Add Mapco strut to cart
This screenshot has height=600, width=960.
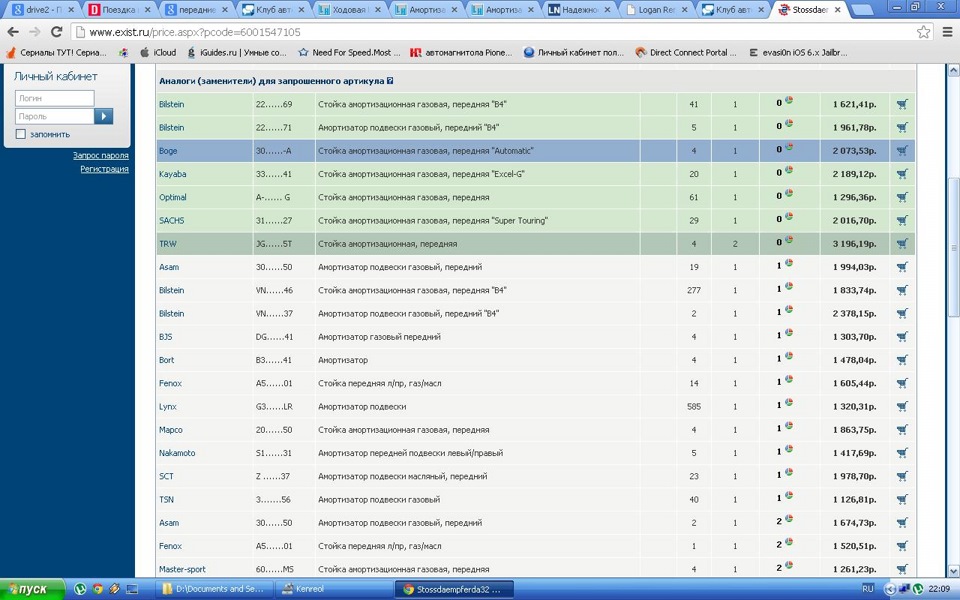tap(902, 430)
